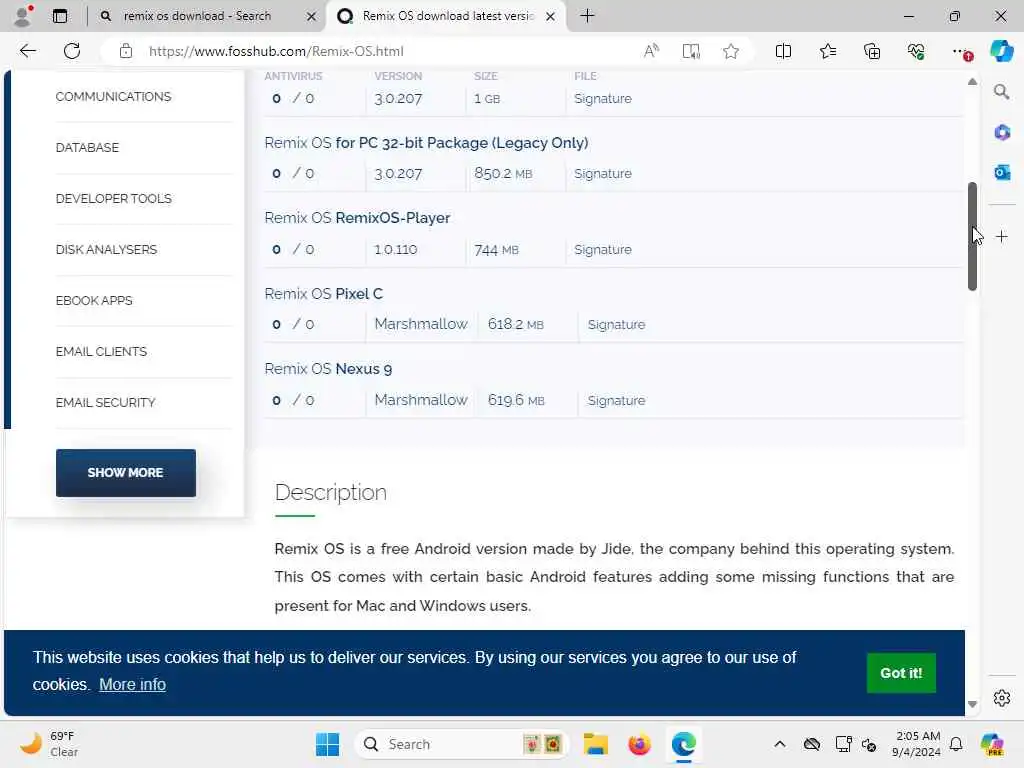Image resolution: width=1024 pixels, height=768 pixels.
Task: Download Remix OS RemixOS-Player
Action: pos(357,217)
